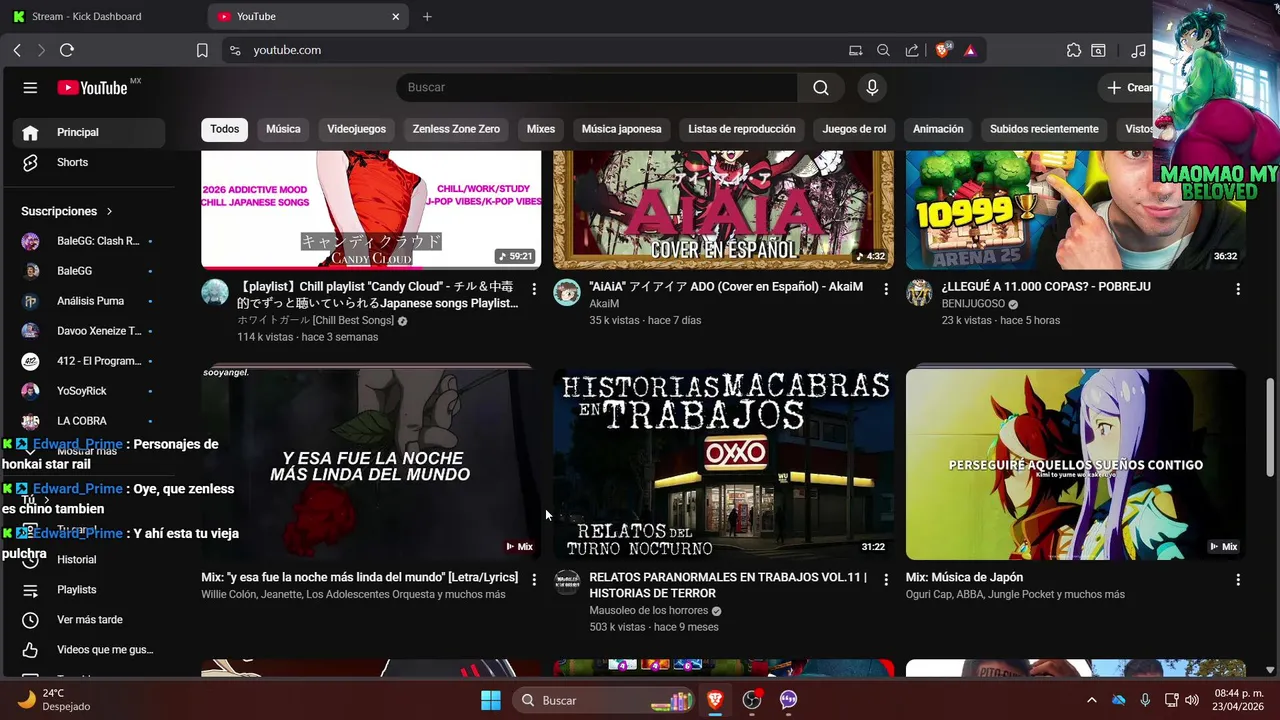The image size is (1280, 720).
Task: Select the Música filter chip
Action: point(283,129)
